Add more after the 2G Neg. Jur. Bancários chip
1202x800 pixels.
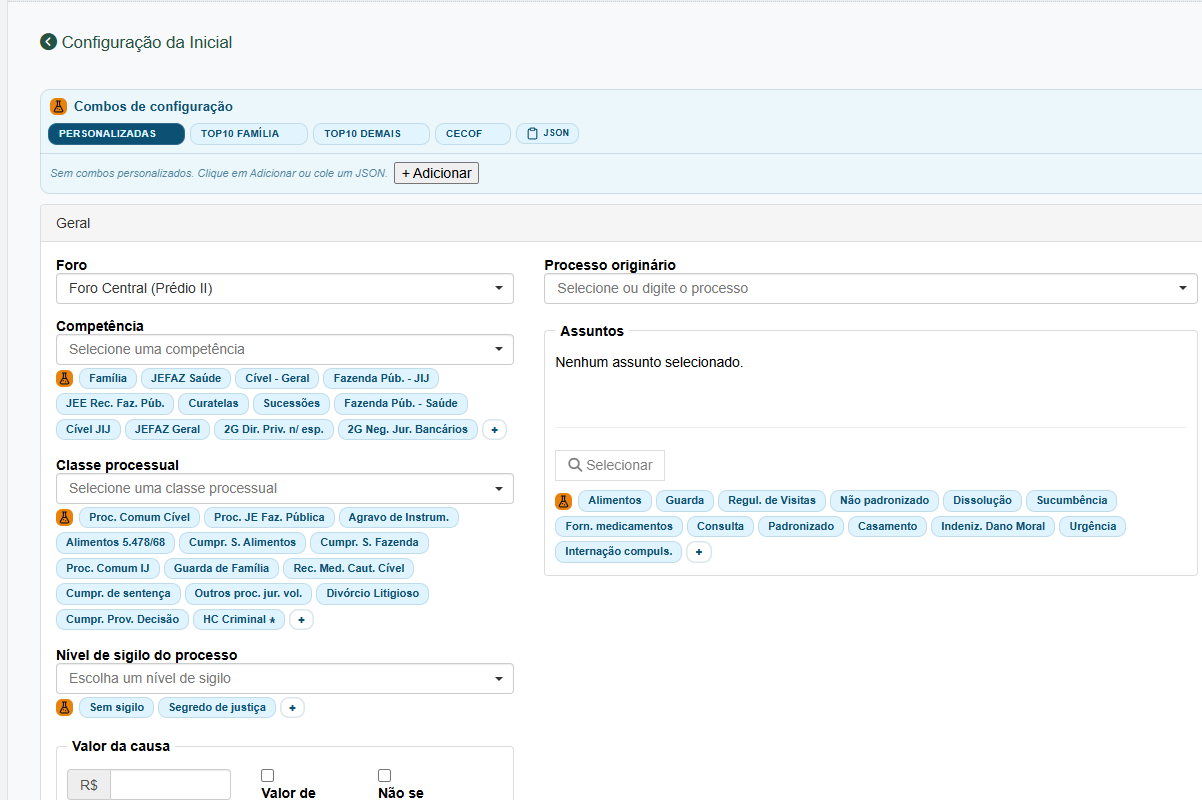[495, 429]
